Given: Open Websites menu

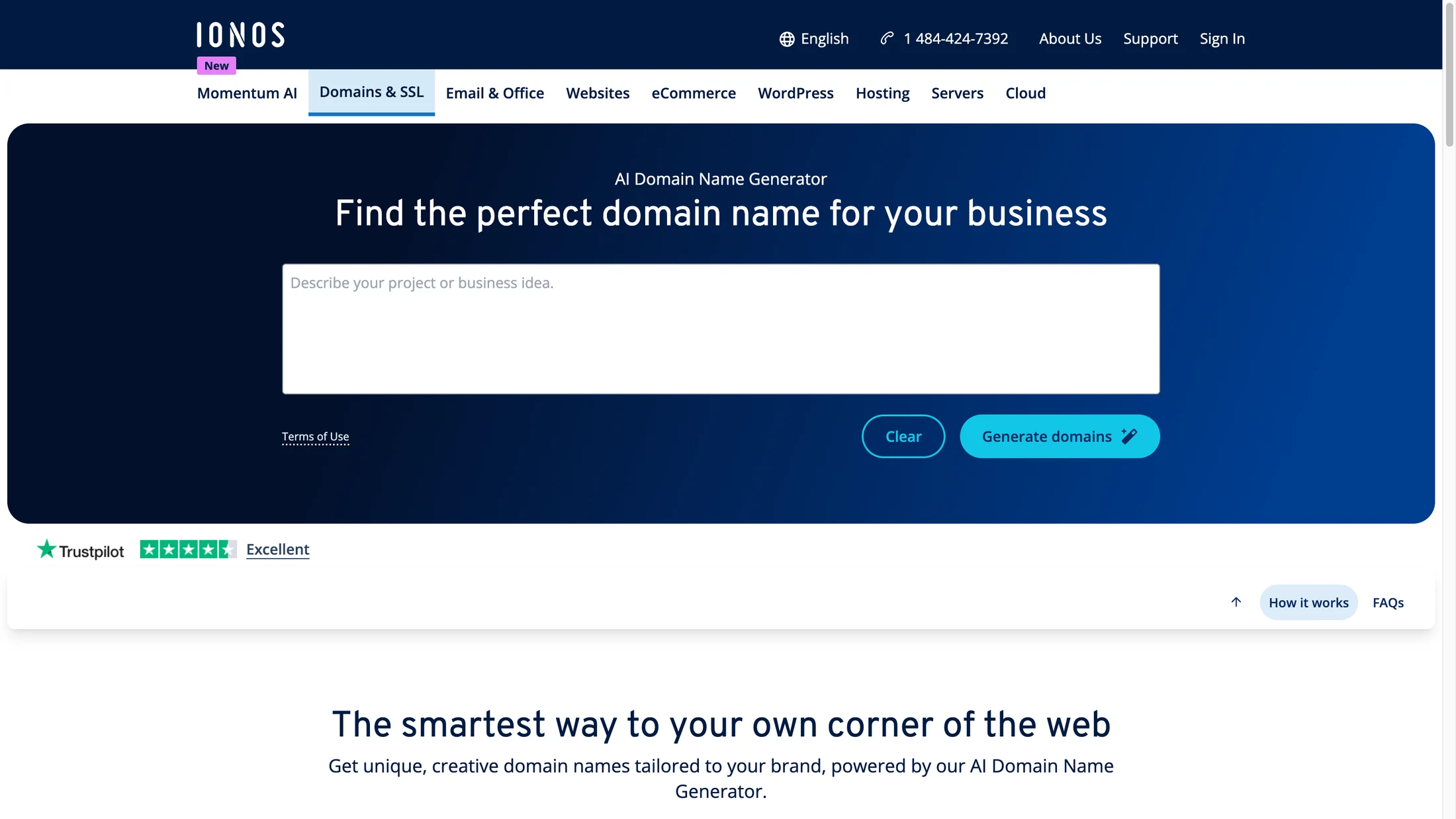Looking at the screenshot, I should (598, 93).
